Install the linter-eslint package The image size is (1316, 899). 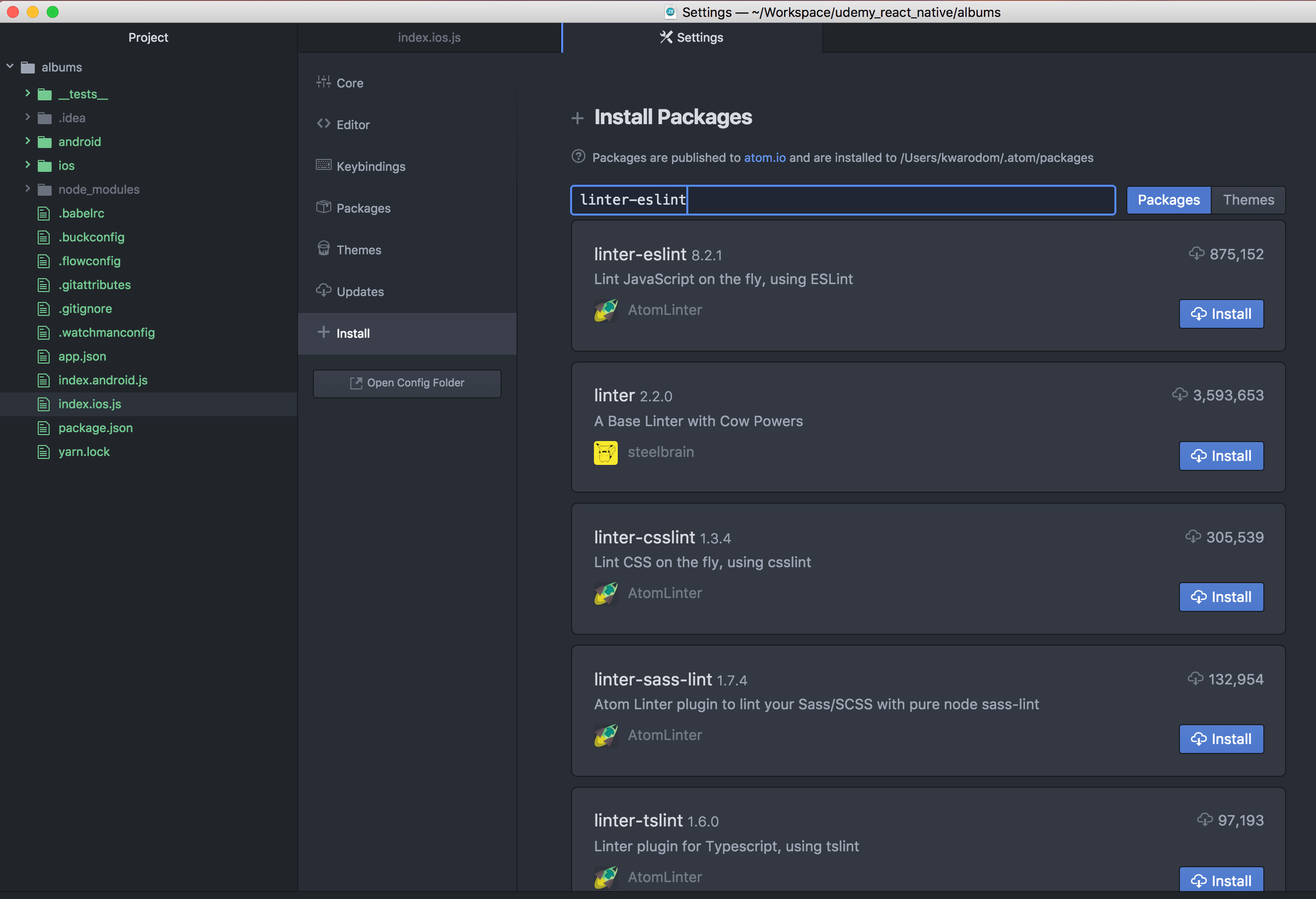pyautogui.click(x=1221, y=314)
